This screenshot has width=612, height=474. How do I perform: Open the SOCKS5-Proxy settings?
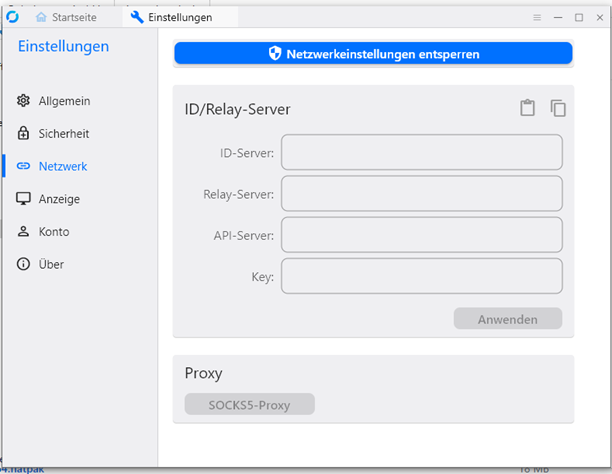pos(249,405)
